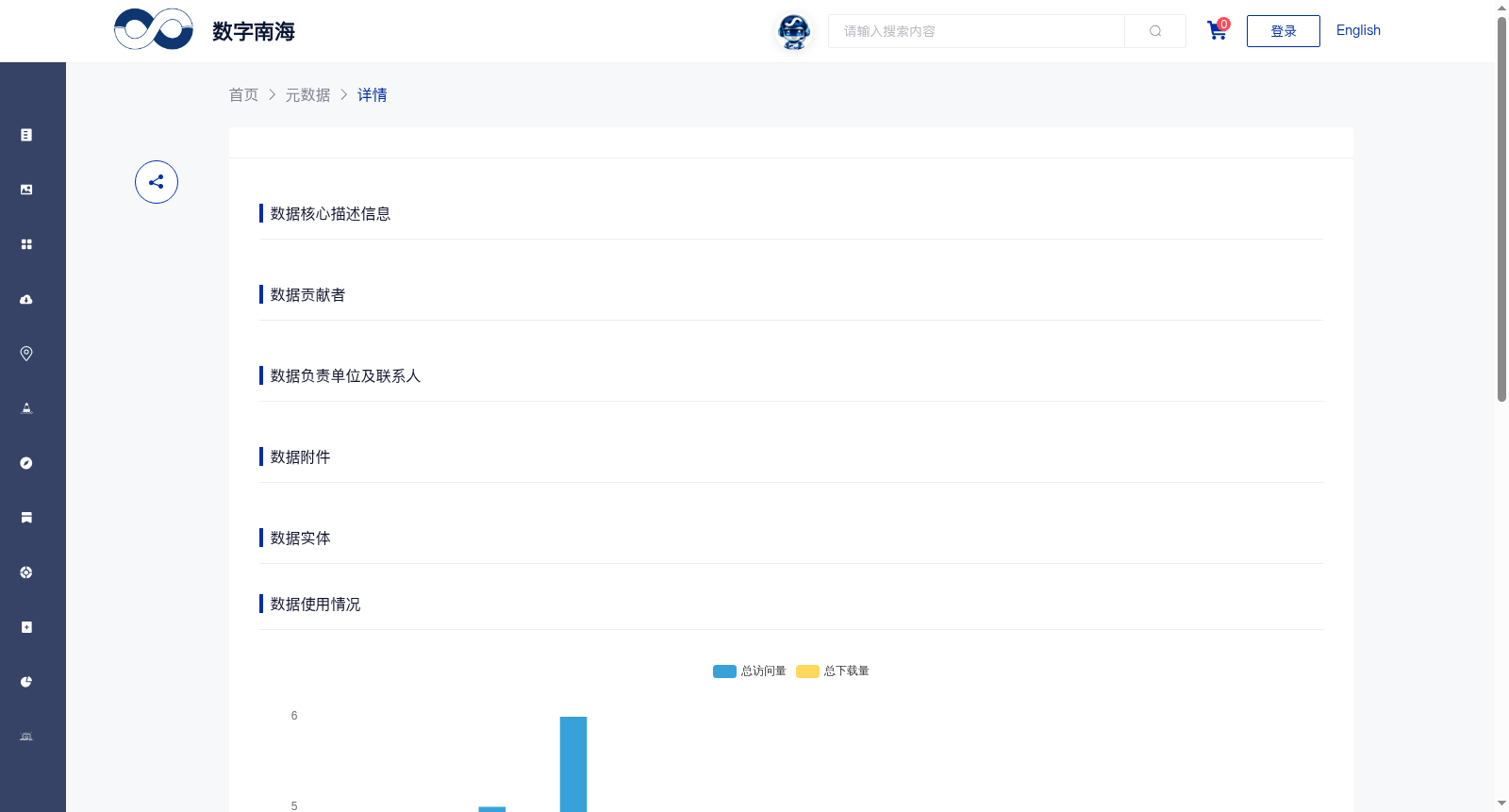Focus the search input field
This screenshot has height=812, width=1509.
pyautogui.click(x=976, y=31)
